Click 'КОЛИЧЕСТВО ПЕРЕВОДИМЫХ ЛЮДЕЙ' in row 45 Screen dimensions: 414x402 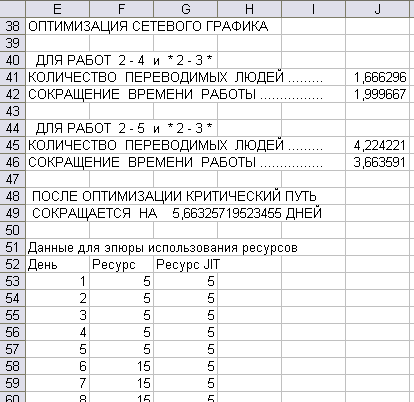156,145
